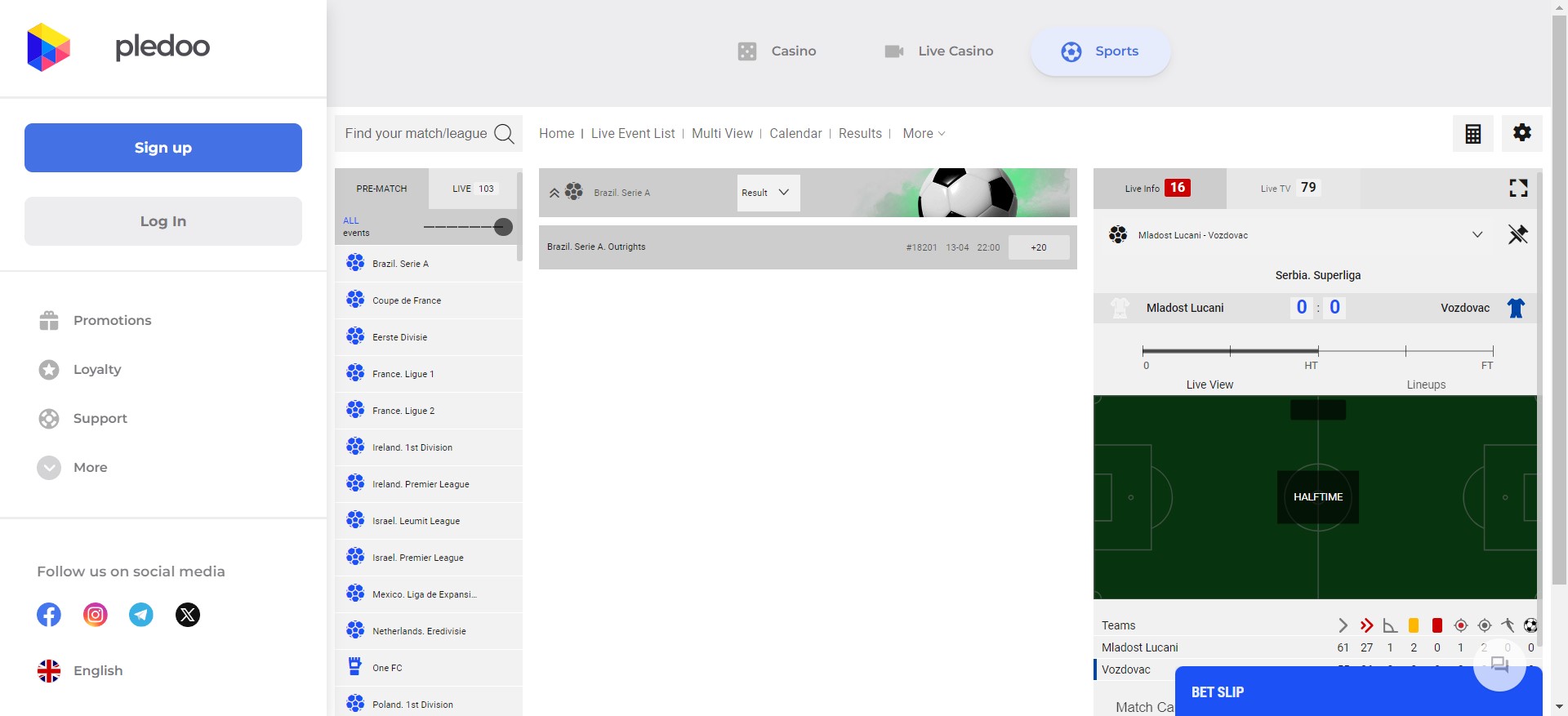This screenshot has width=1568, height=716.
Task: Click the attacks single-arrow icon
Action: tap(1343, 625)
